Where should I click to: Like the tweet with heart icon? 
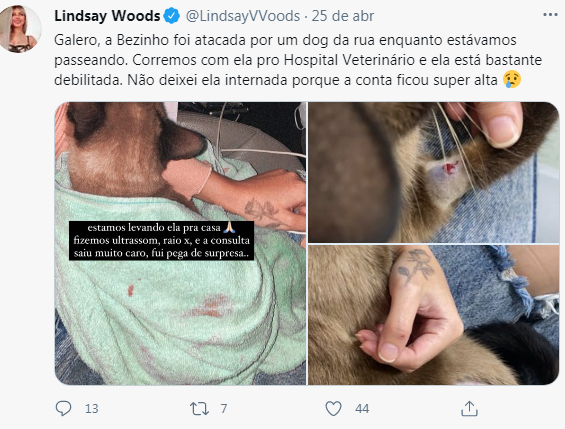tap(333, 409)
